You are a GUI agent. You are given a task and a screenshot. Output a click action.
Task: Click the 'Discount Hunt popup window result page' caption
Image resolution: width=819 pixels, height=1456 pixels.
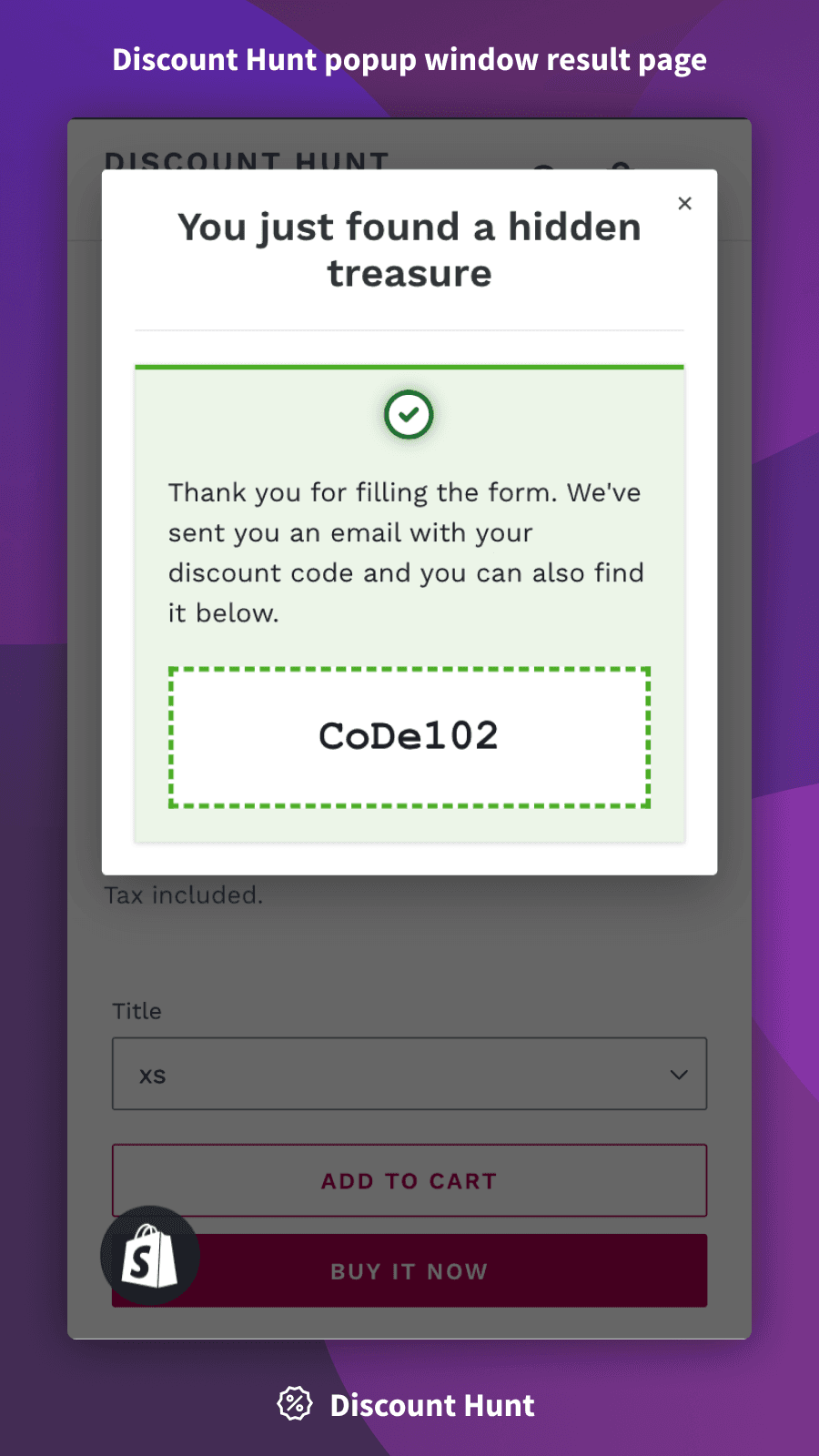tap(409, 60)
